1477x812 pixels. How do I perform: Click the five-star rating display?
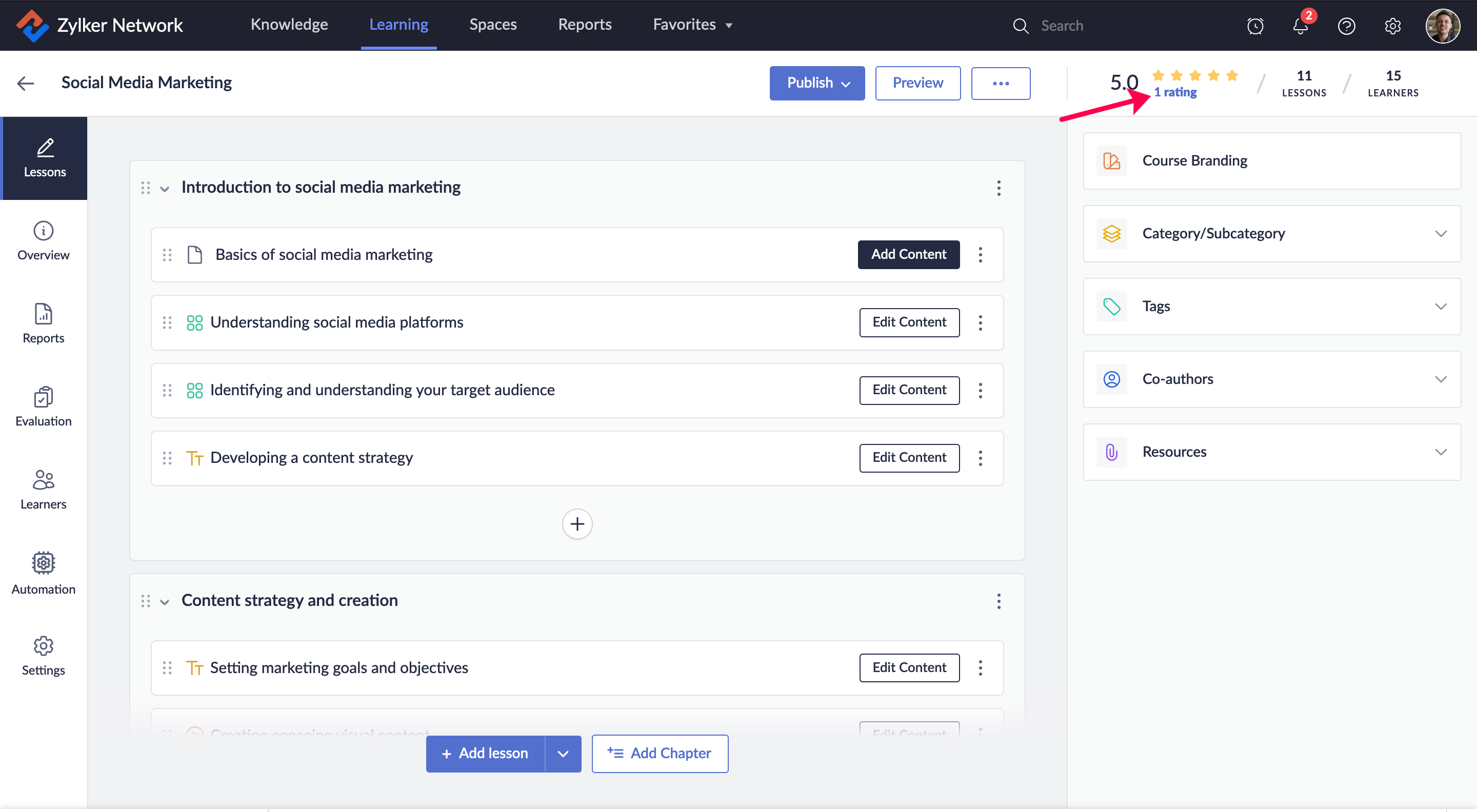(x=1194, y=76)
